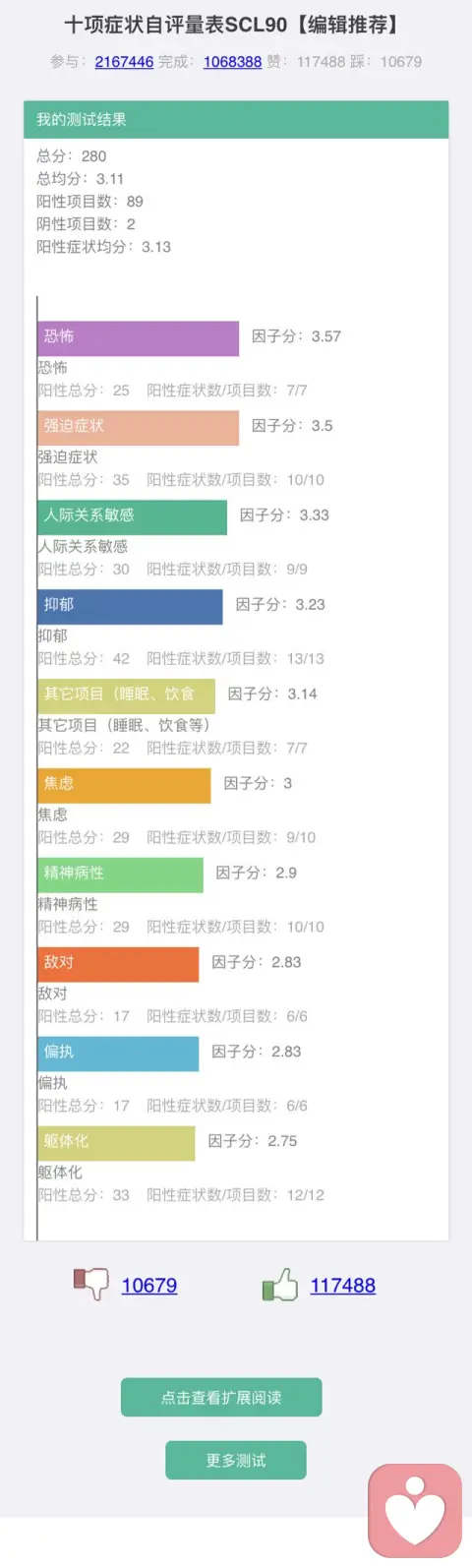Select the orange 焦虑 factor bar

pos(125,785)
